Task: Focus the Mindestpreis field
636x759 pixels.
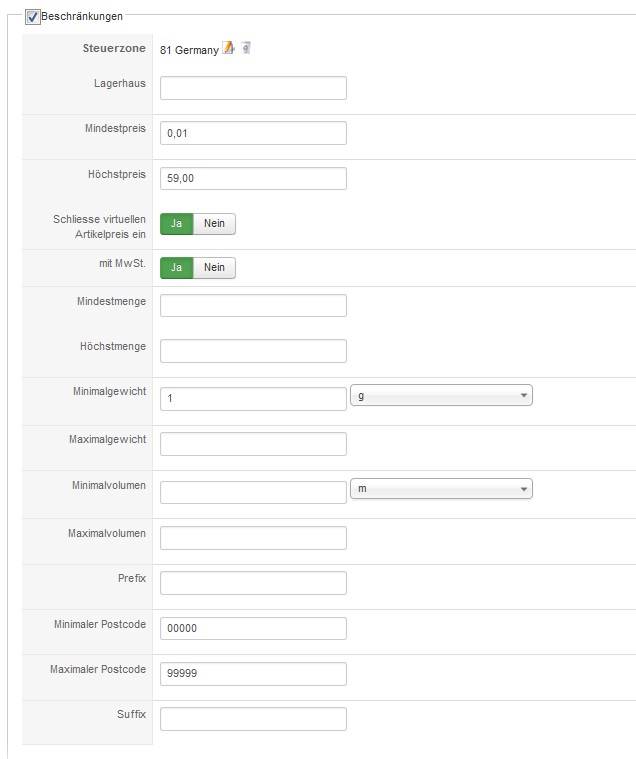Action: [253, 133]
